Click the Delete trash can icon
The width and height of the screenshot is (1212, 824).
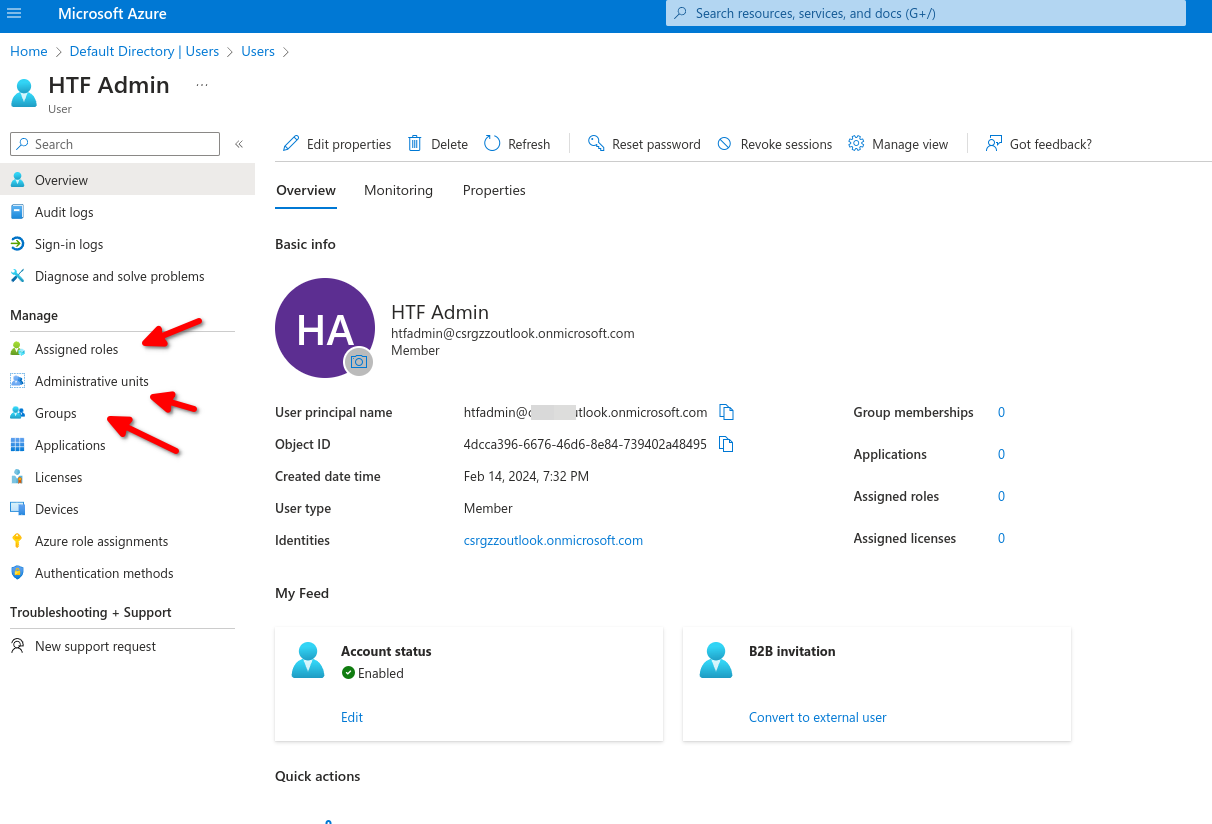415,144
